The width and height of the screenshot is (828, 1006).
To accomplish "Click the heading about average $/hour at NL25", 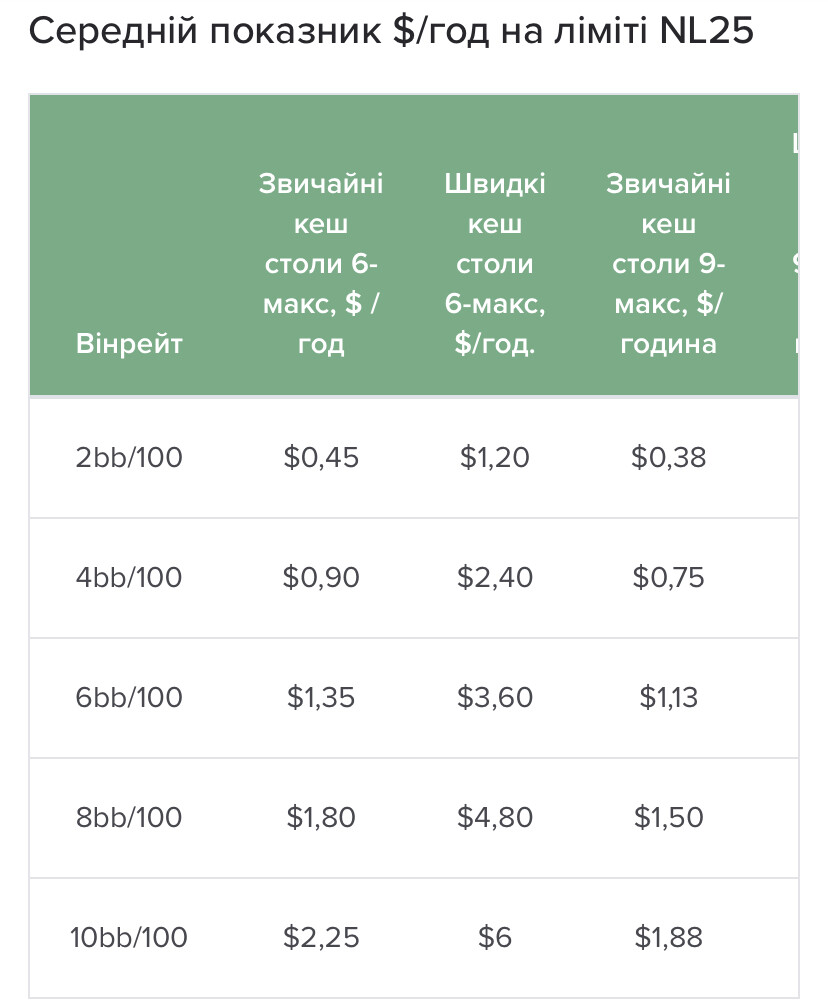I will pyautogui.click(x=391, y=30).
